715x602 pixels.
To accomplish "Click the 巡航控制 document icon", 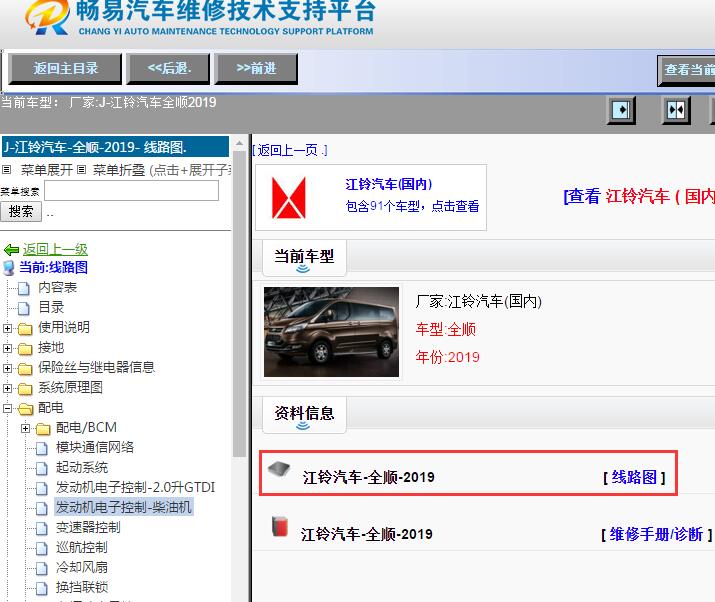I will coord(41,548).
